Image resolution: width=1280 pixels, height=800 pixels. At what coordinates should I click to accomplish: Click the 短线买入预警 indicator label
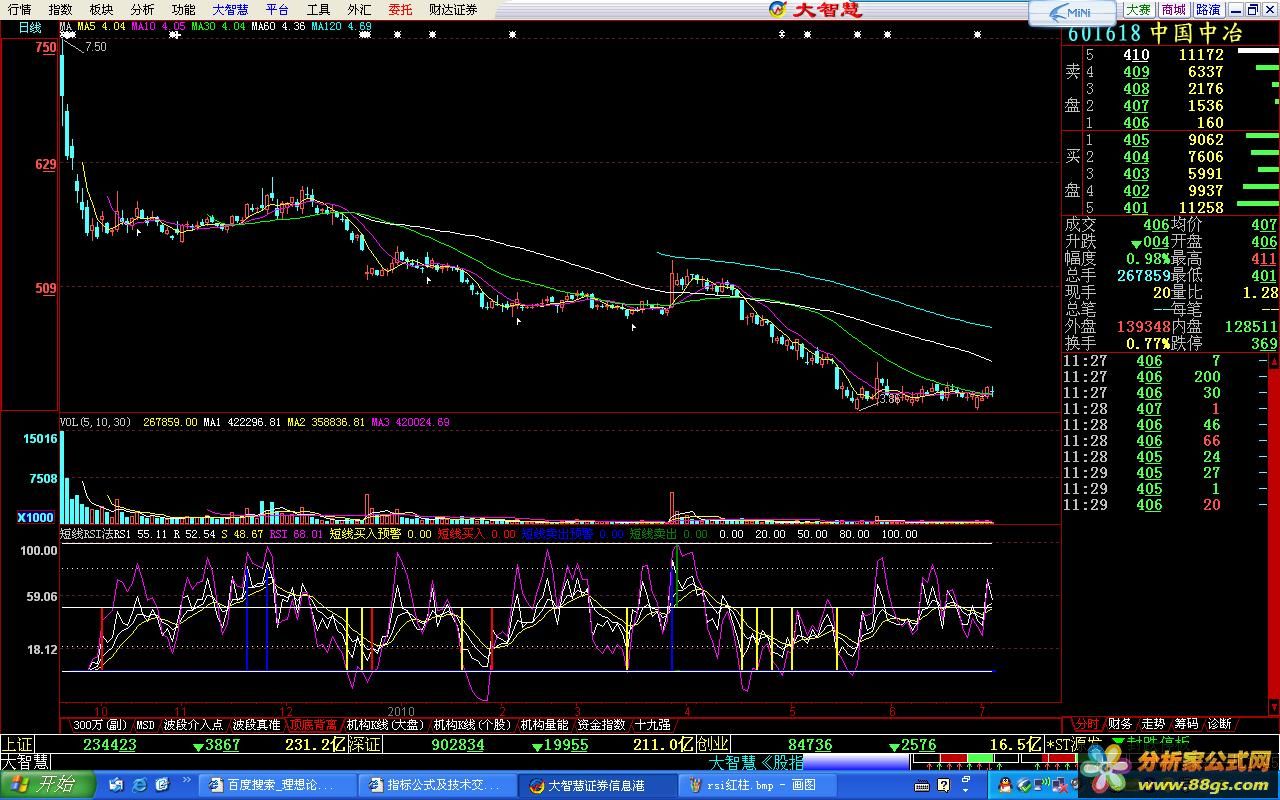click(x=365, y=535)
